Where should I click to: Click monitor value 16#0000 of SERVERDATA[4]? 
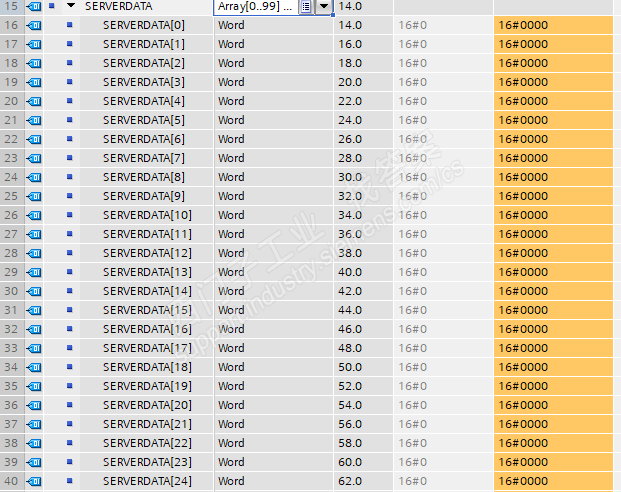(523, 101)
